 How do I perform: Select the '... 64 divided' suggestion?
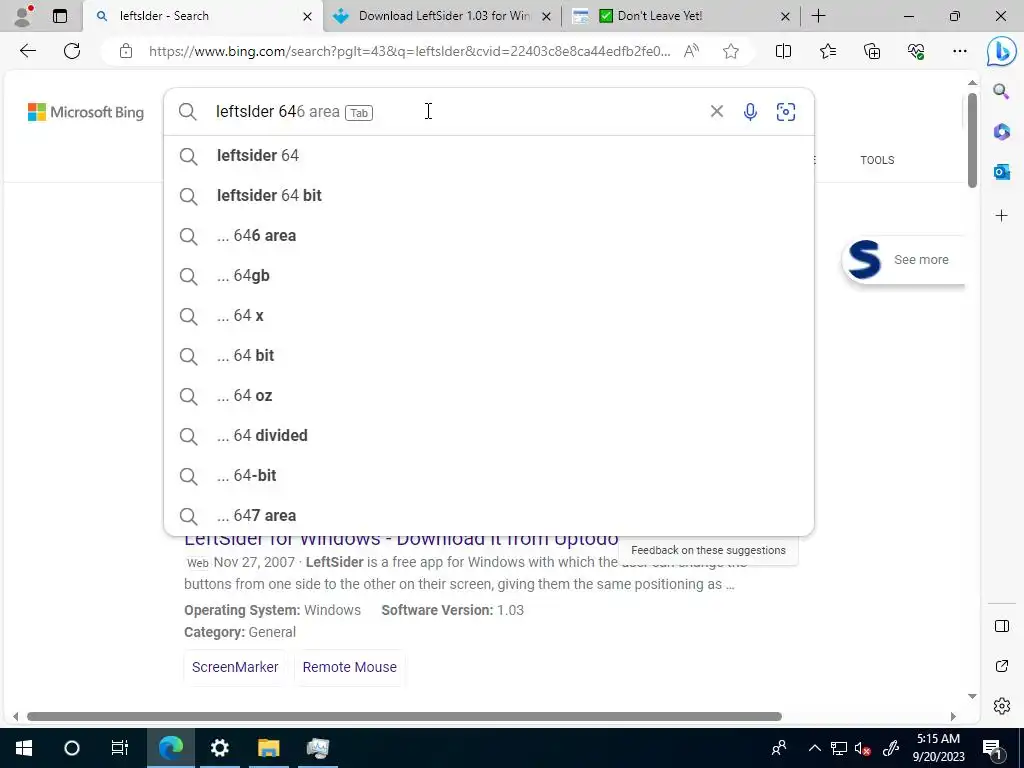pyautogui.click(x=488, y=436)
